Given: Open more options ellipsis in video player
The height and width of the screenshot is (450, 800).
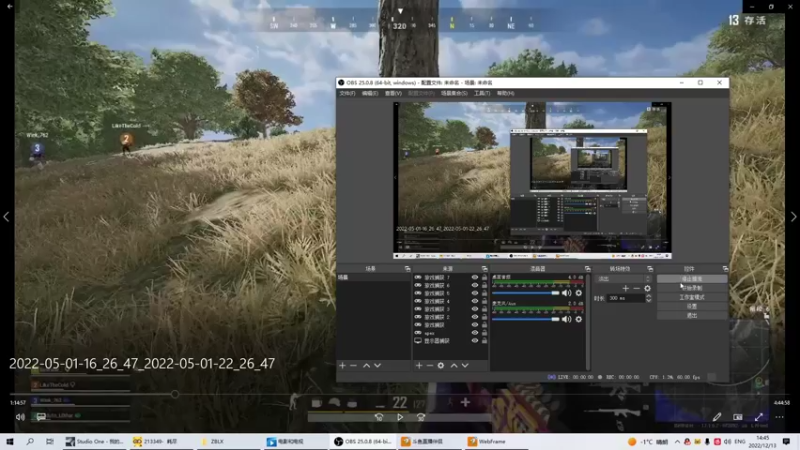Looking at the screenshot, I should click(x=779, y=417).
